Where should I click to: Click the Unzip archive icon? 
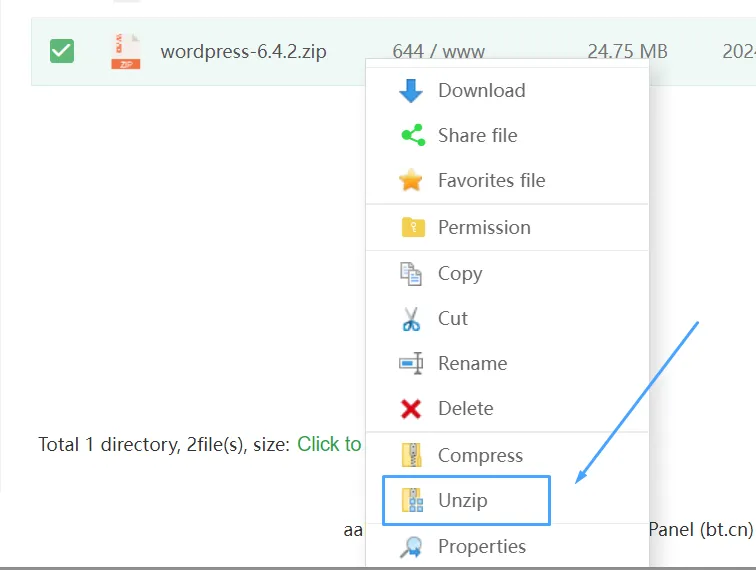[412, 500]
